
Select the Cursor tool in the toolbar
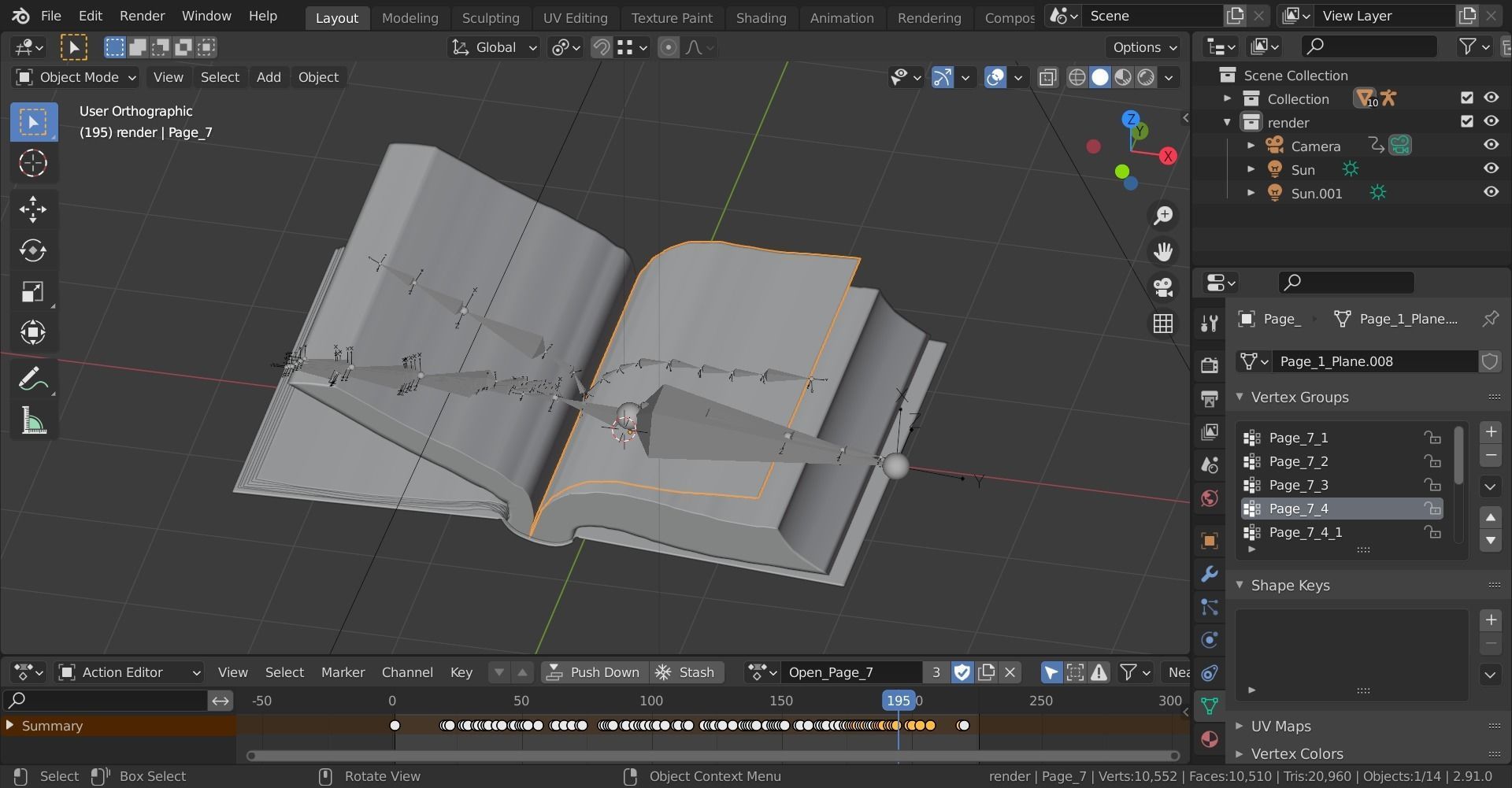pyautogui.click(x=33, y=164)
